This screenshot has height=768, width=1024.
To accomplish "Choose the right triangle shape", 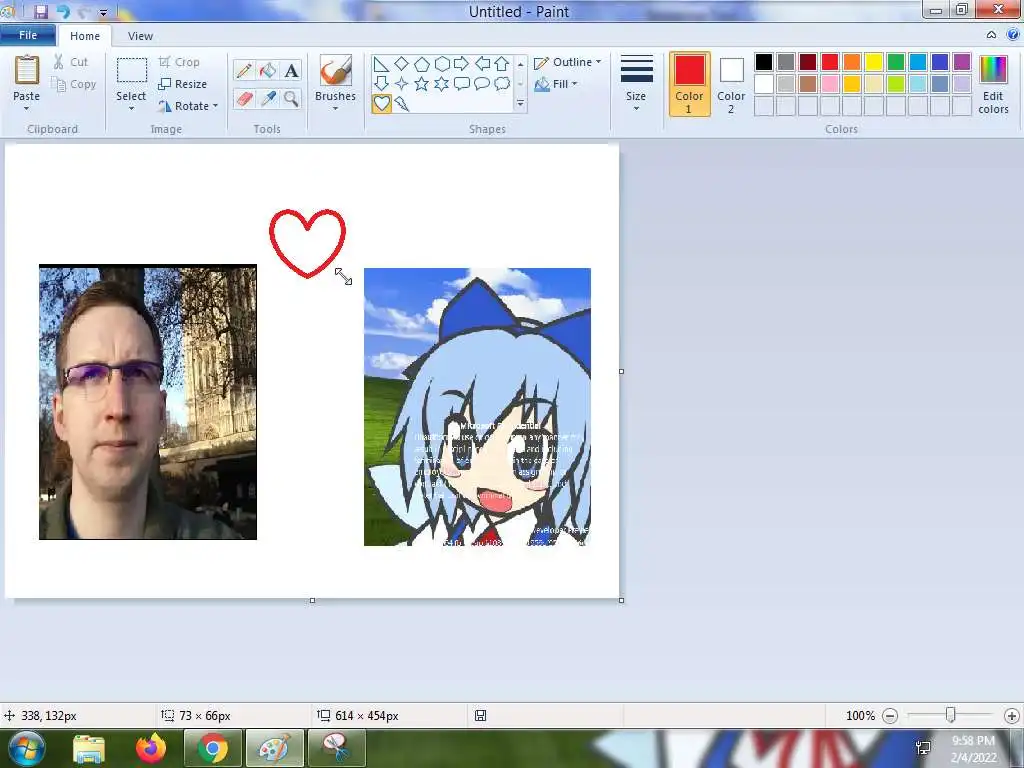I will (381, 64).
